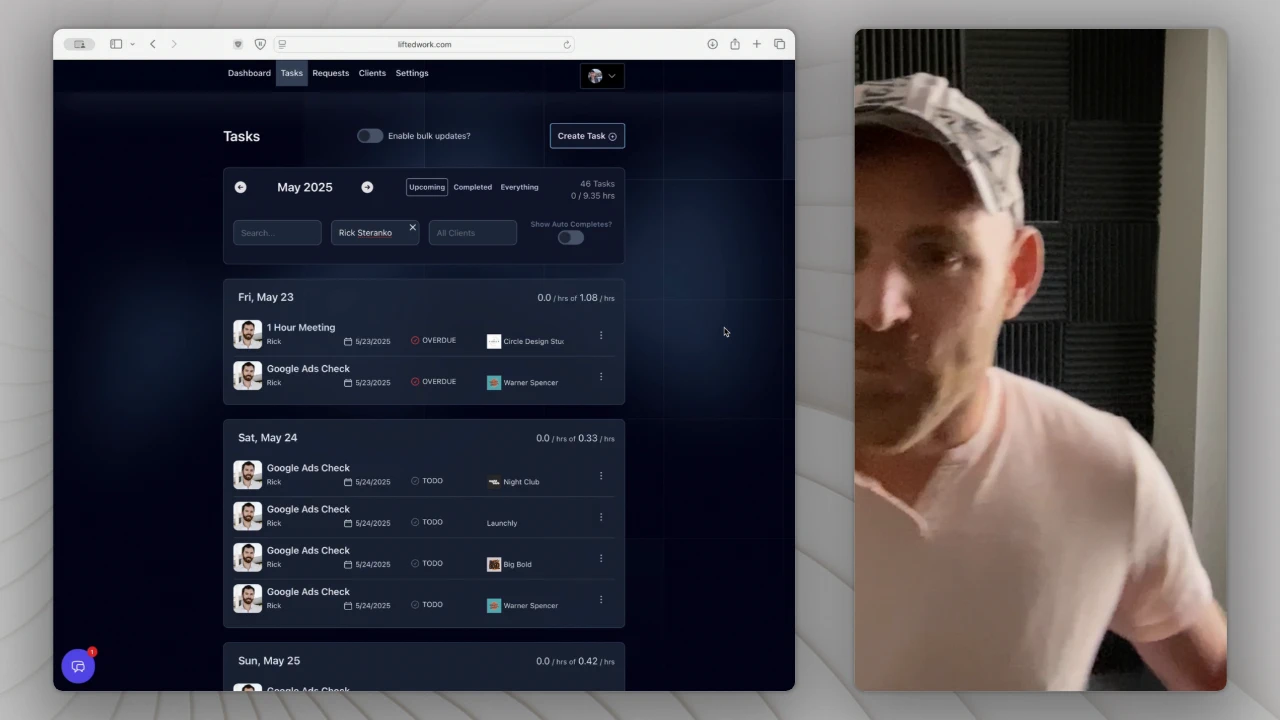
Task: Go to previous month arrow
Action: 240,187
